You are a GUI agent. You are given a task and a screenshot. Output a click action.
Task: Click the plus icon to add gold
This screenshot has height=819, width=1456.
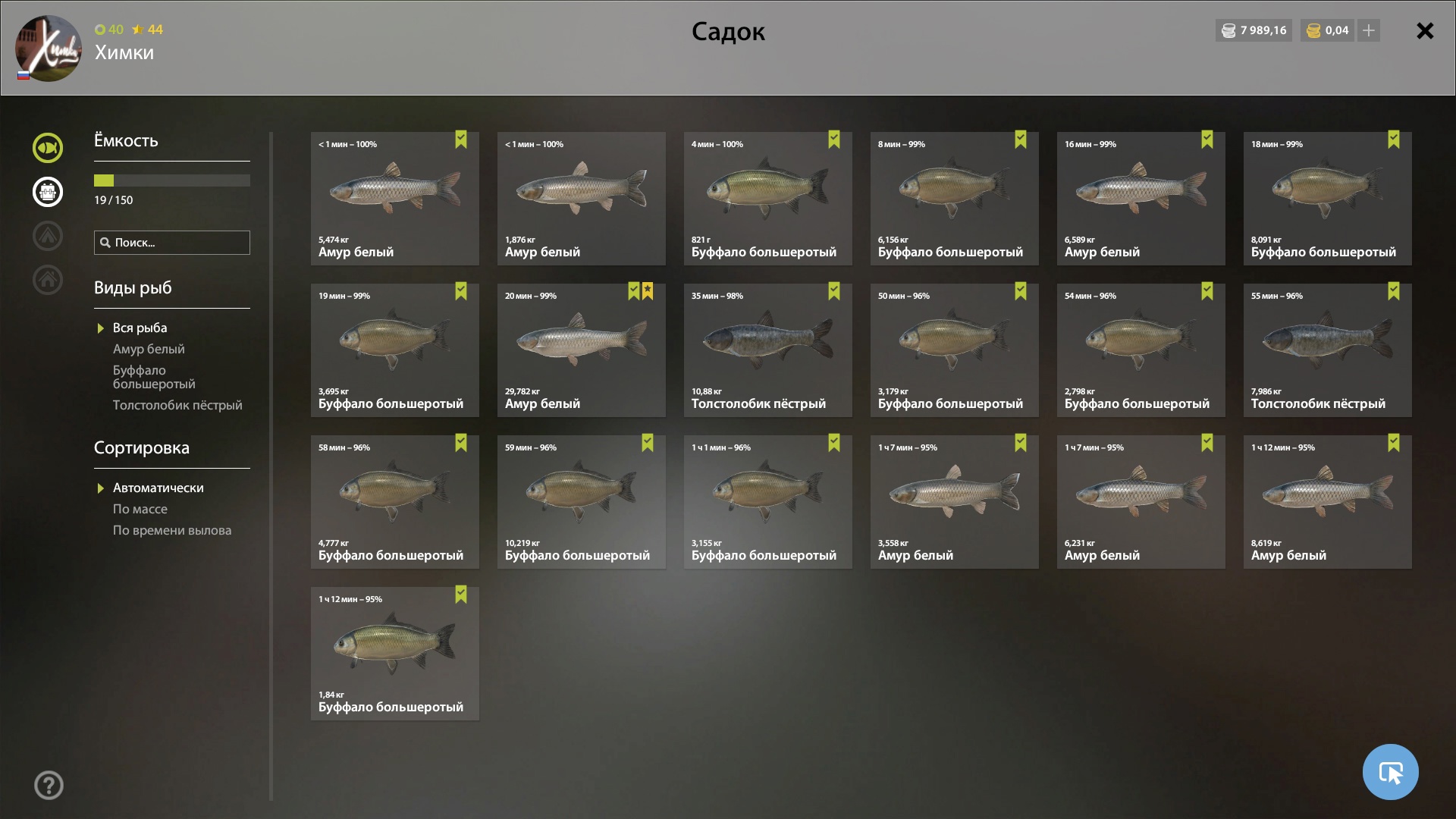(x=1369, y=30)
